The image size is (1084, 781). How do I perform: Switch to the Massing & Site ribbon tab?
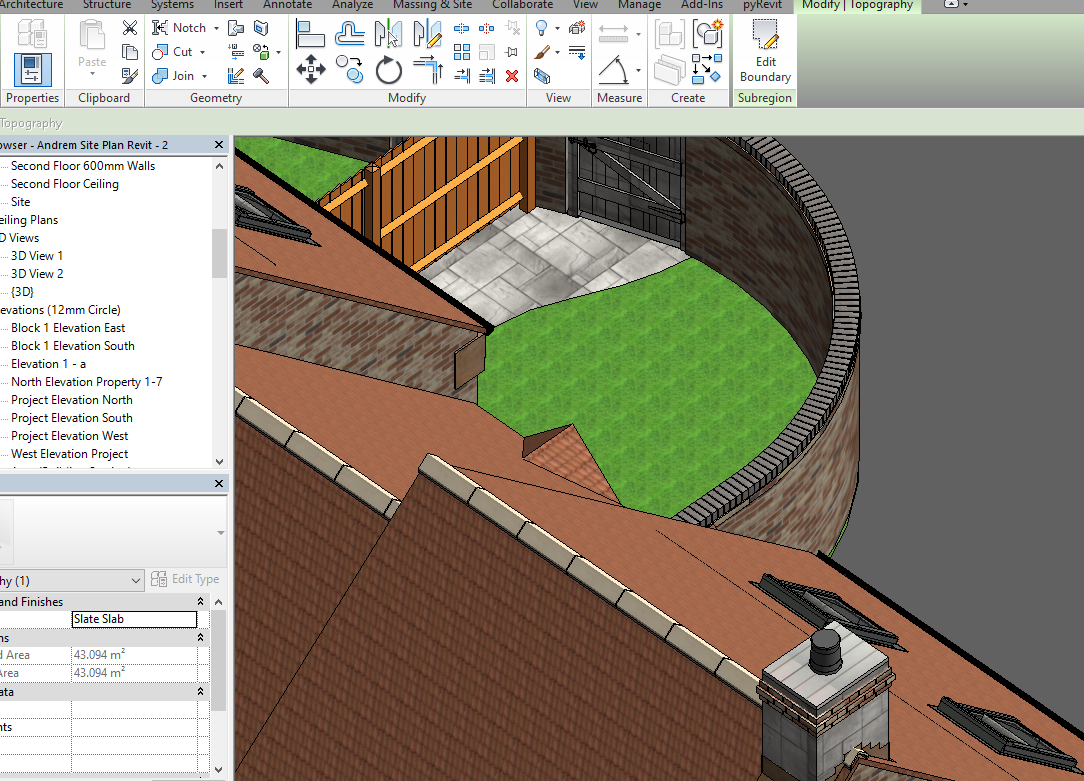pyautogui.click(x=432, y=6)
